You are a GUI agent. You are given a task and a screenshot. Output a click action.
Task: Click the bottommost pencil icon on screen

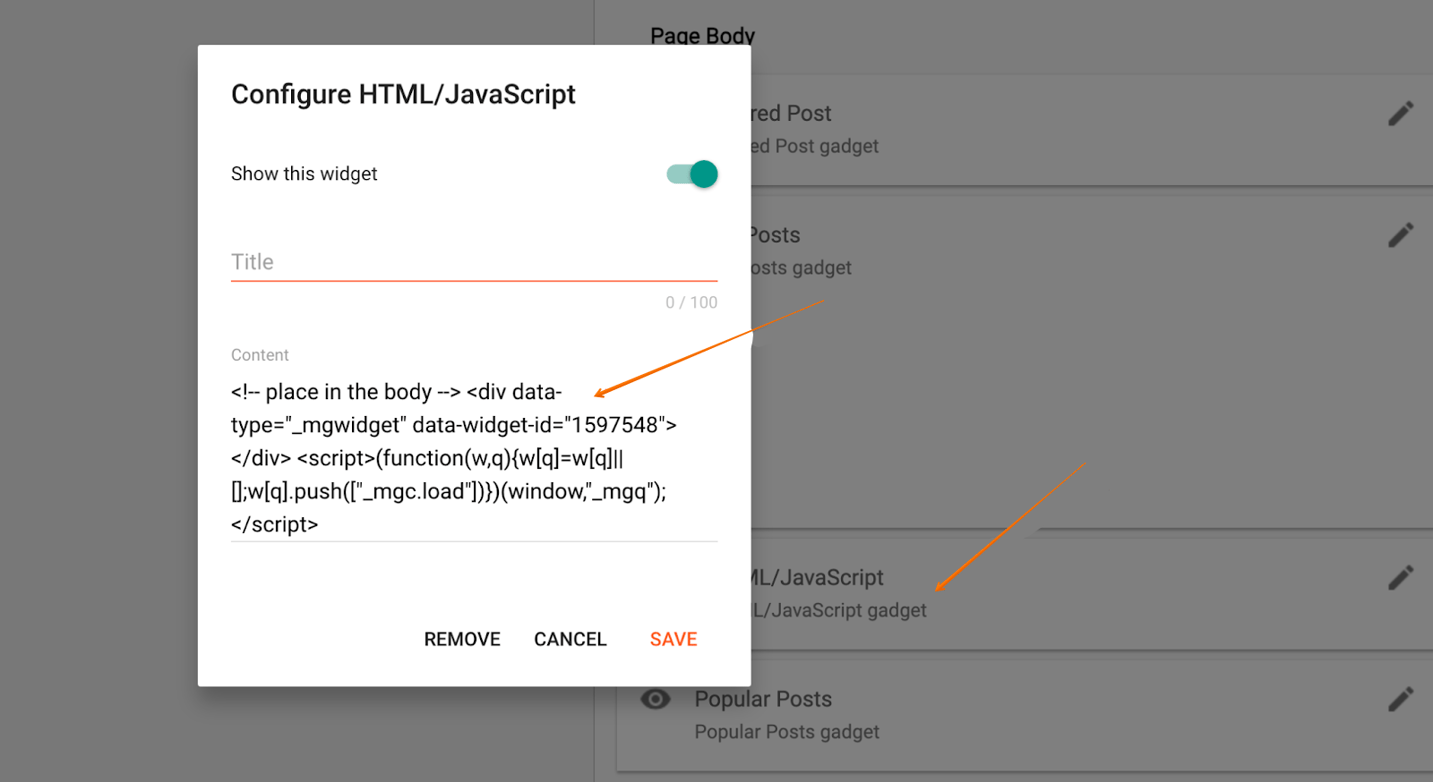(1402, 699)
